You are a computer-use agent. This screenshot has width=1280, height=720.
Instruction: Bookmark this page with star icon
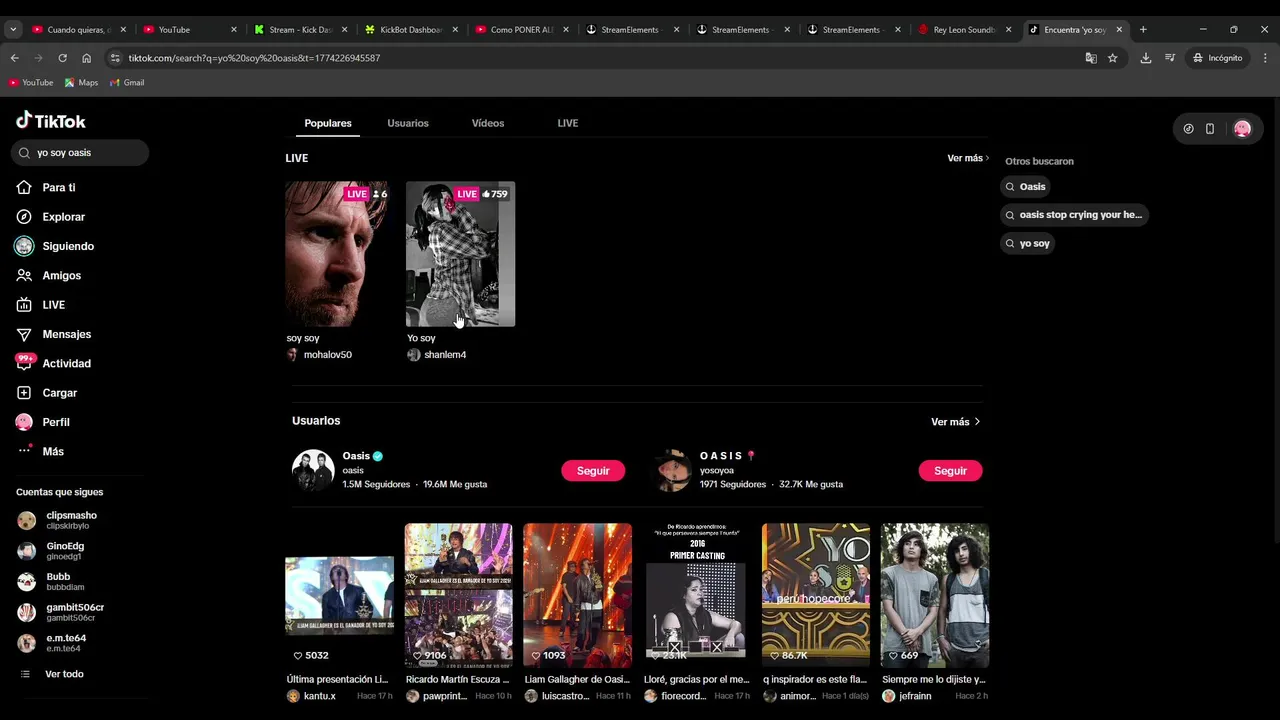point(1112,58)
